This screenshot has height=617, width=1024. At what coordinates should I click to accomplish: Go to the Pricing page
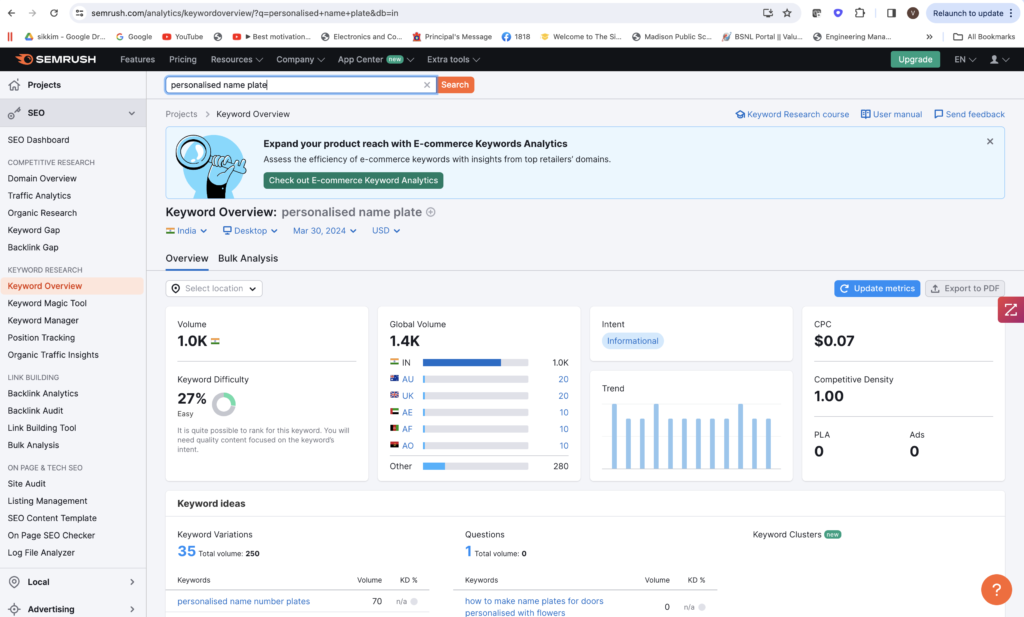[x=183, y=59]
